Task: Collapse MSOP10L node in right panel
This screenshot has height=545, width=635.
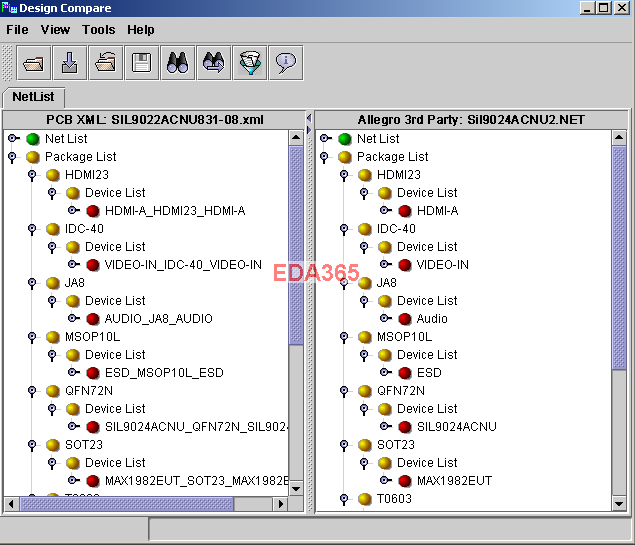Action: [x=344, y=337]
